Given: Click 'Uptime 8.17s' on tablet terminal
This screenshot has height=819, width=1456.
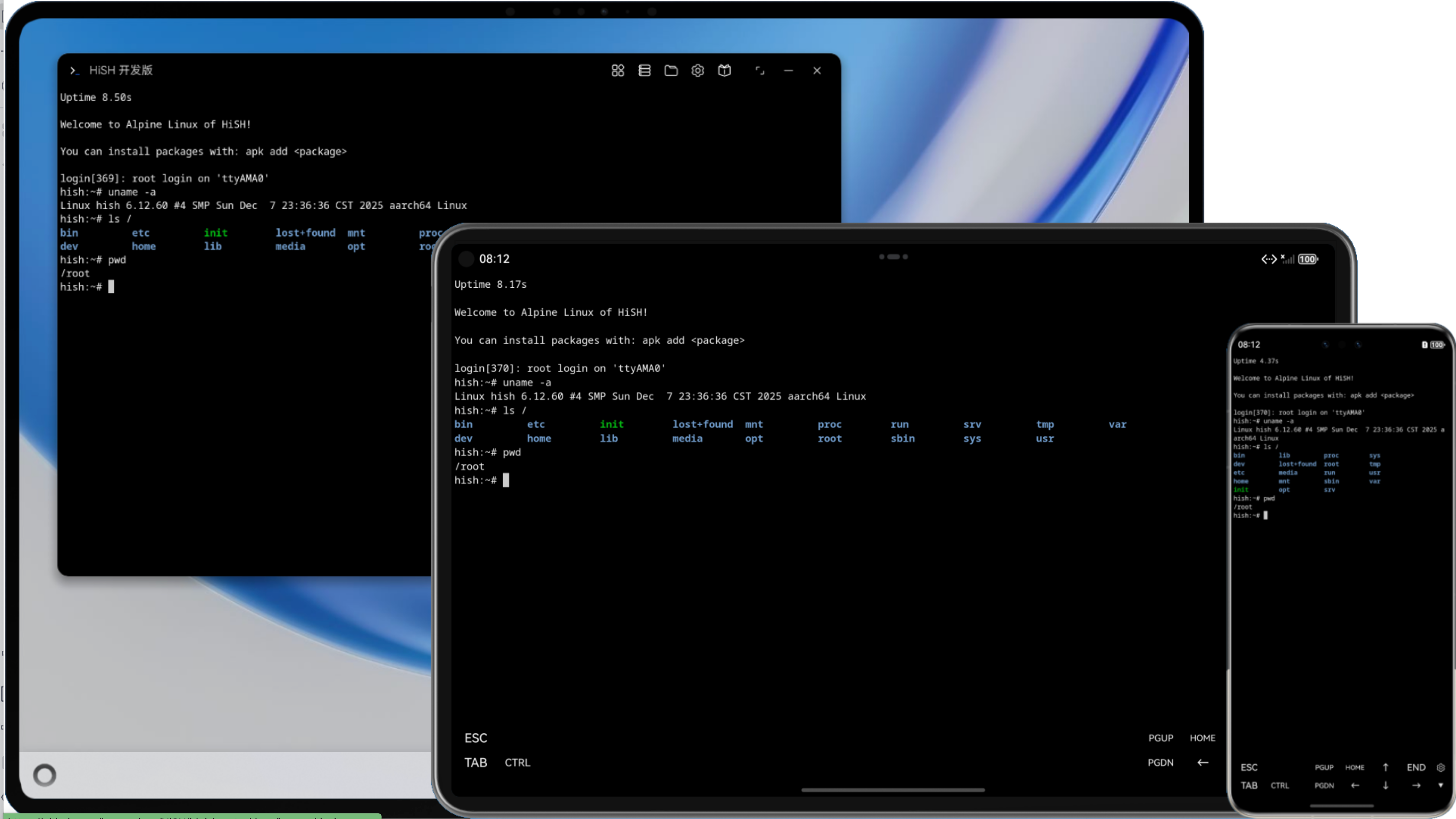Looking at the screenshot, I should coord(490,285).
